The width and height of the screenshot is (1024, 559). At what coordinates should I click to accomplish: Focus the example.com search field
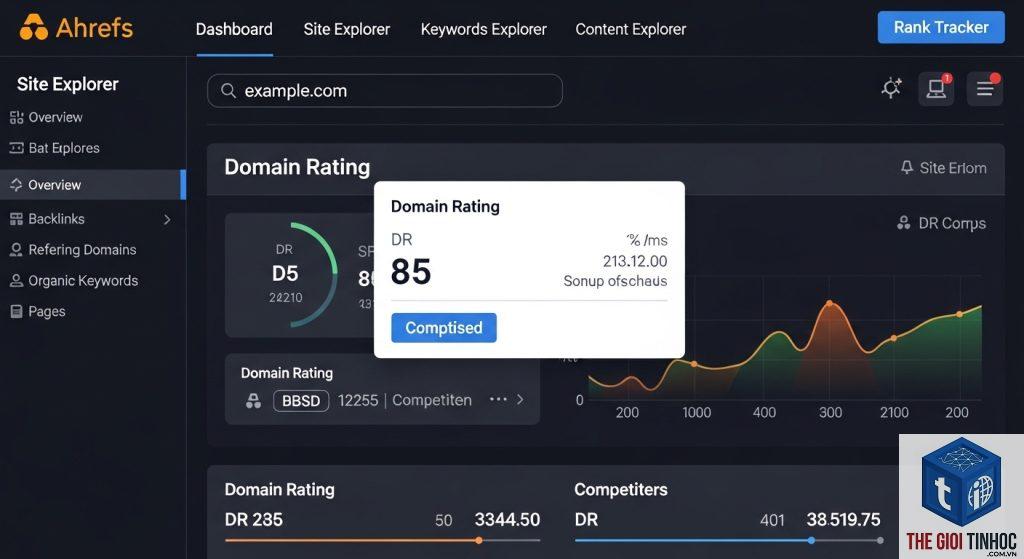(x=385, y=91)
